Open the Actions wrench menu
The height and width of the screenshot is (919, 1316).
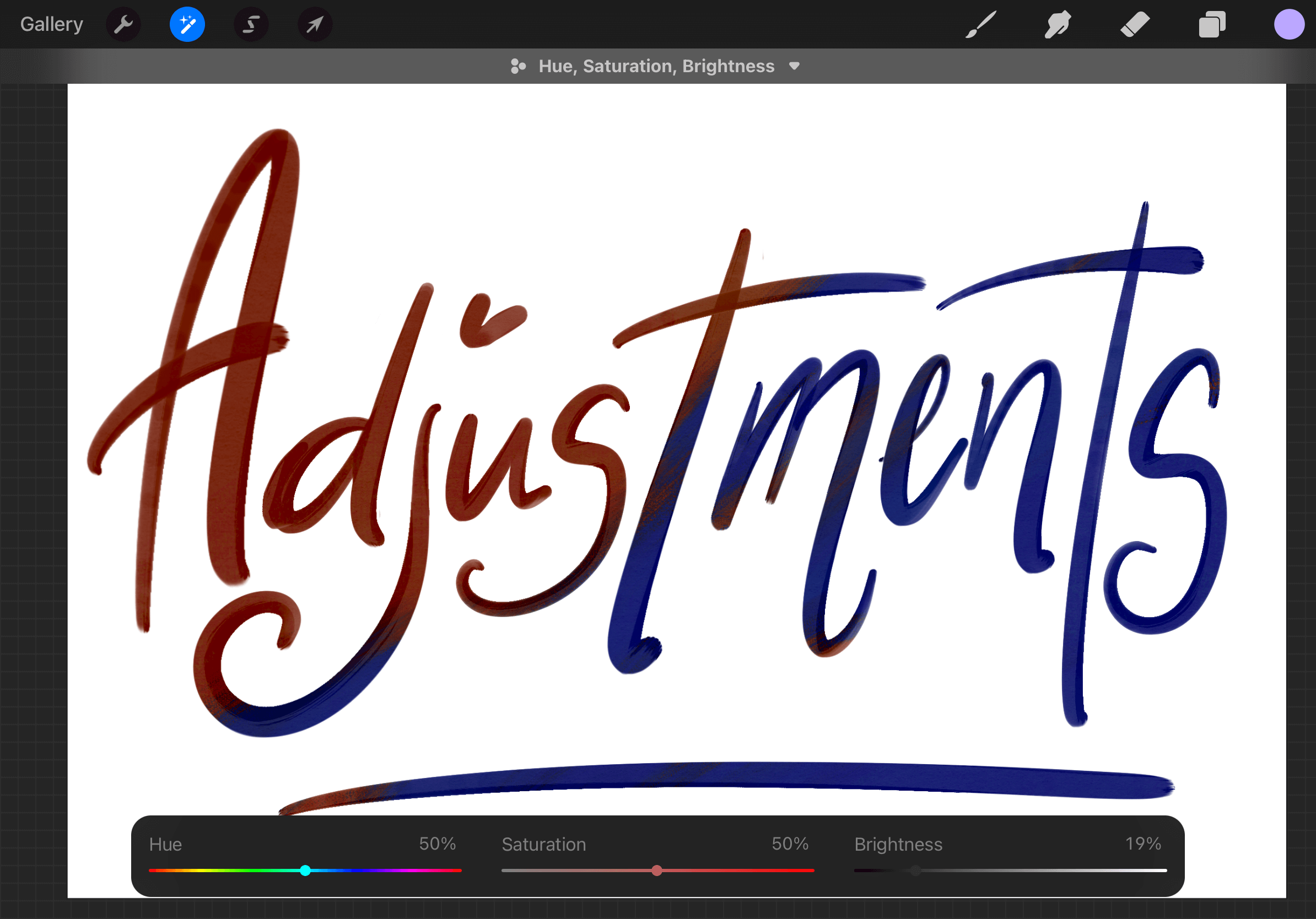[123, 25]
